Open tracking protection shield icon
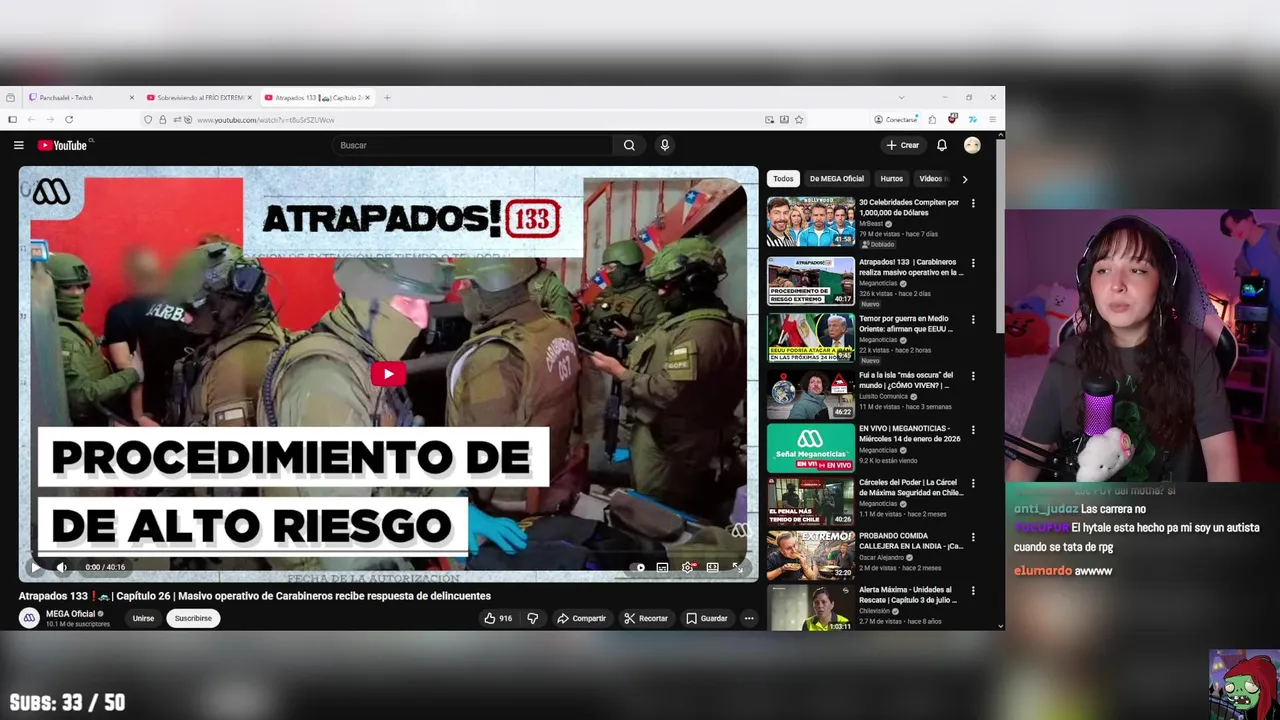The height and width of the screenshot is (720, 1280). coord(148,119)
